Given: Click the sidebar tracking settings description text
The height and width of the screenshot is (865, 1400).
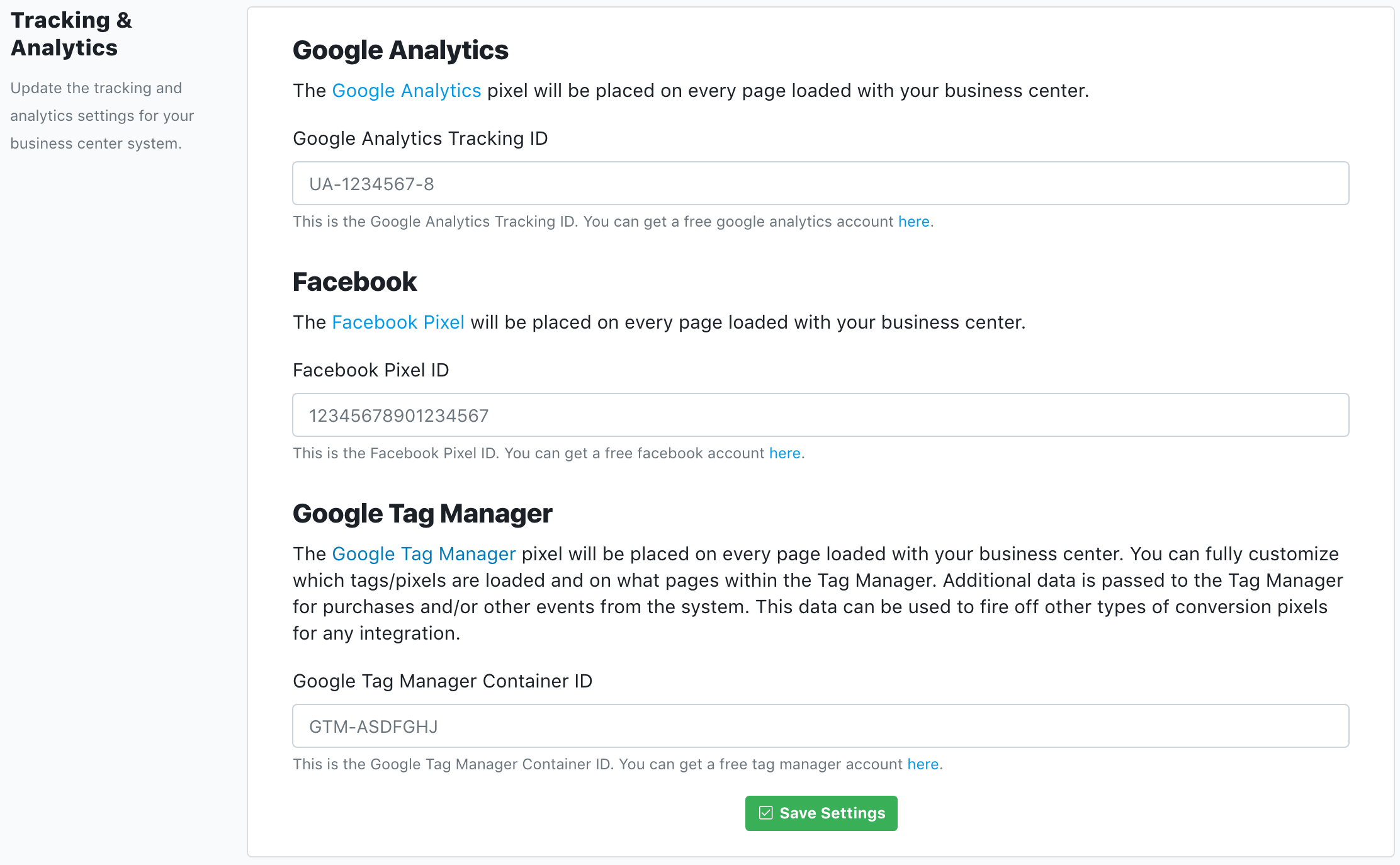Looking at the screenshot, I should 102,116.
